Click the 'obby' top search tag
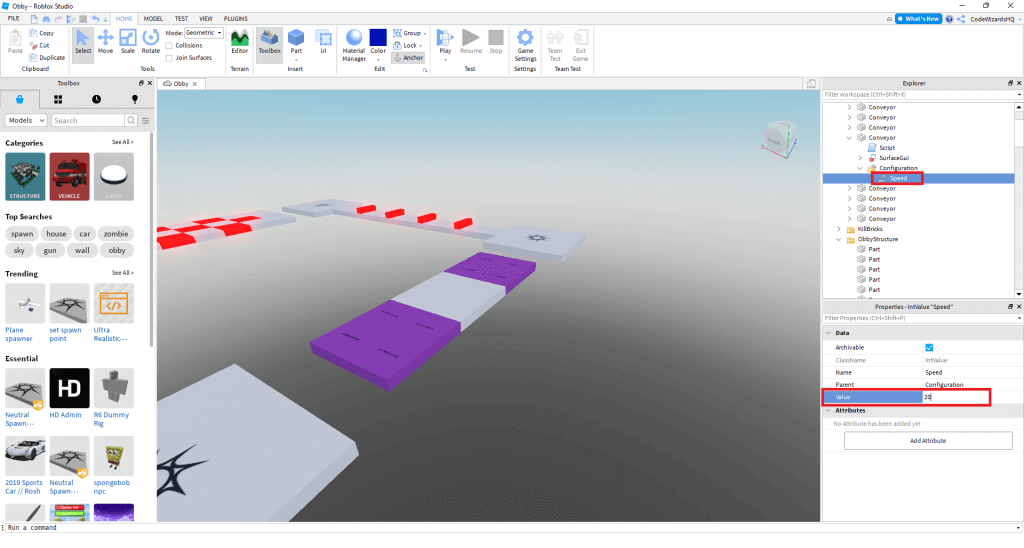This screenshot has width=1024, height=548. pos(117,251)
